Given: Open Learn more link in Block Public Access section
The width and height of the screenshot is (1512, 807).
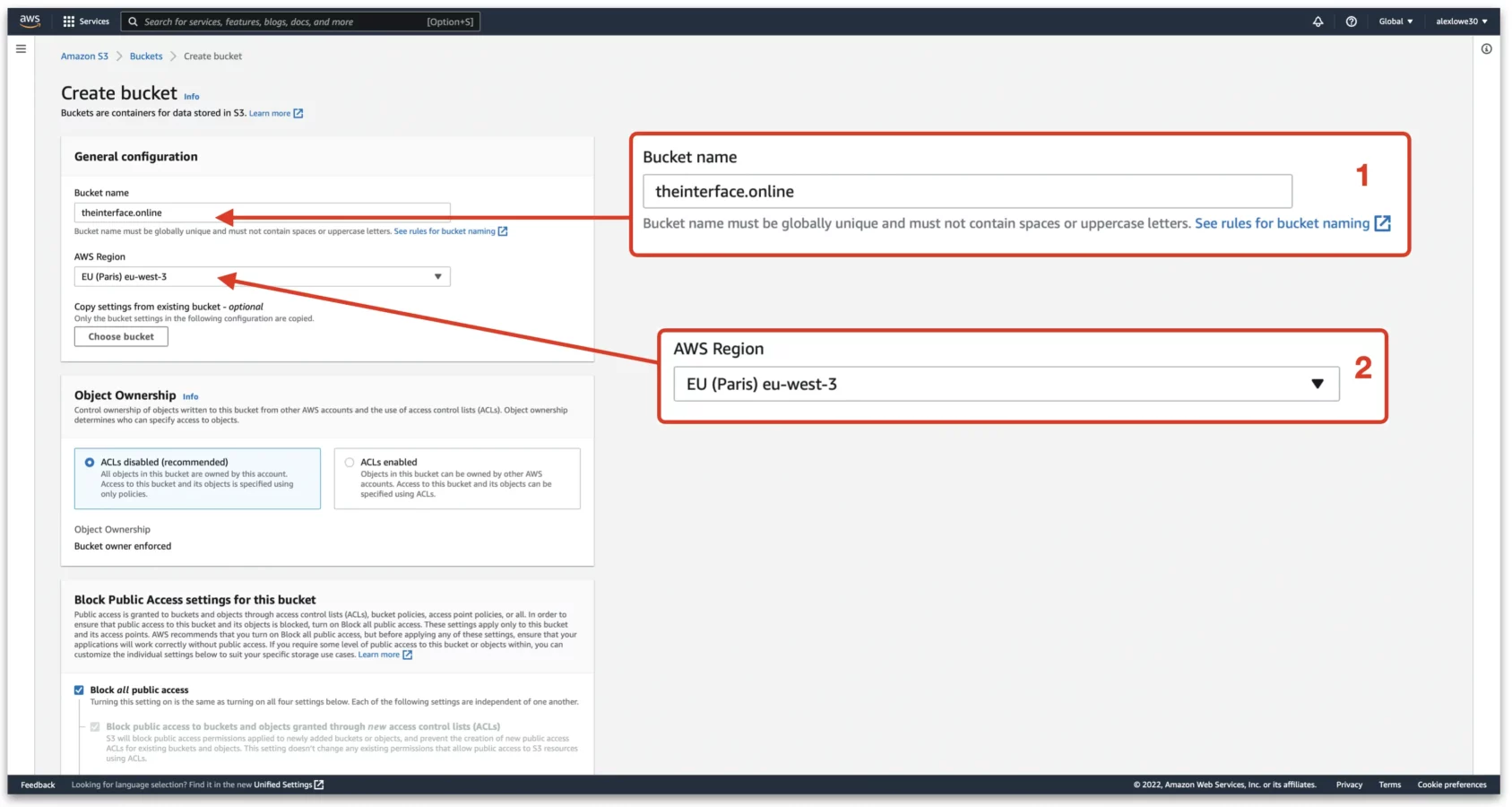Looking at the screenshot, I should 379,655.
